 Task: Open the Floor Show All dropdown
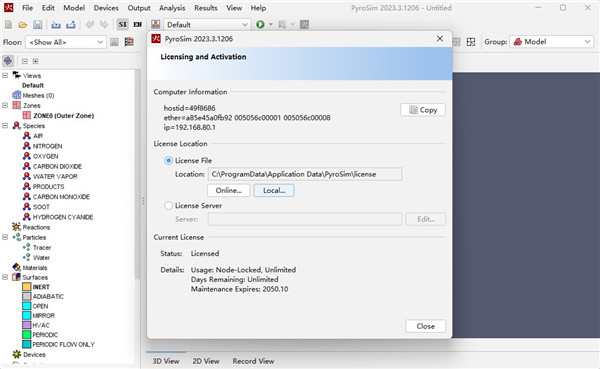65,42
